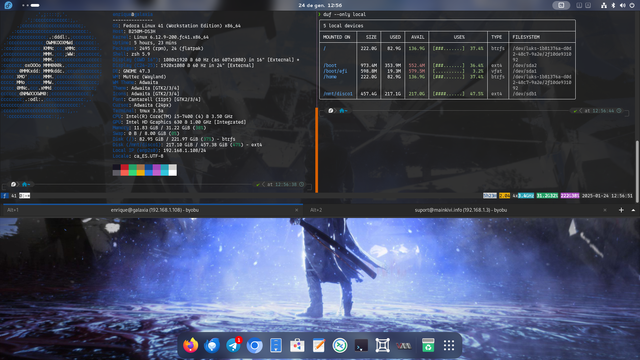Viewport: 640px width, 360px height.
Task: Click the /dev/sda2 filesystem cell
Action: click(x=524, y=65)
